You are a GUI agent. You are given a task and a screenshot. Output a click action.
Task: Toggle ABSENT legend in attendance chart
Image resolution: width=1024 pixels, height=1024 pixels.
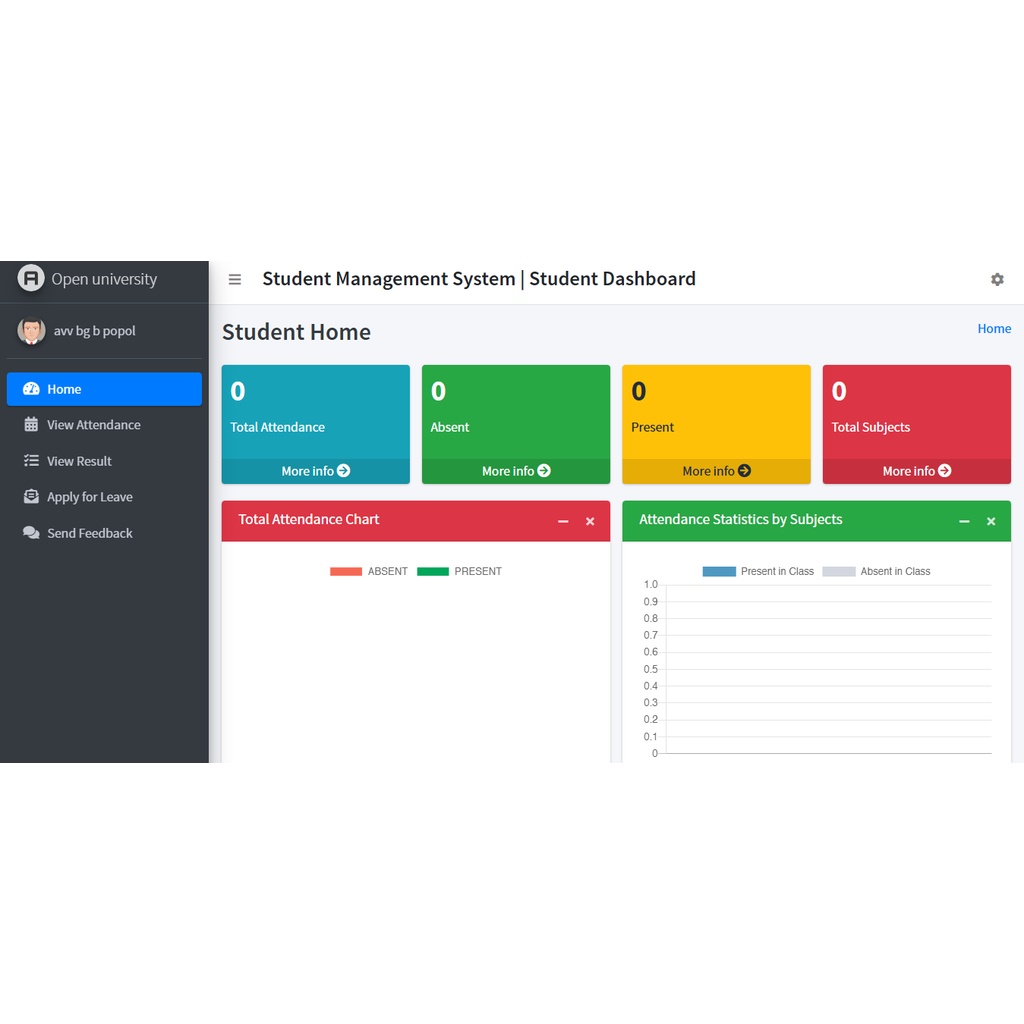pos(368,572)
